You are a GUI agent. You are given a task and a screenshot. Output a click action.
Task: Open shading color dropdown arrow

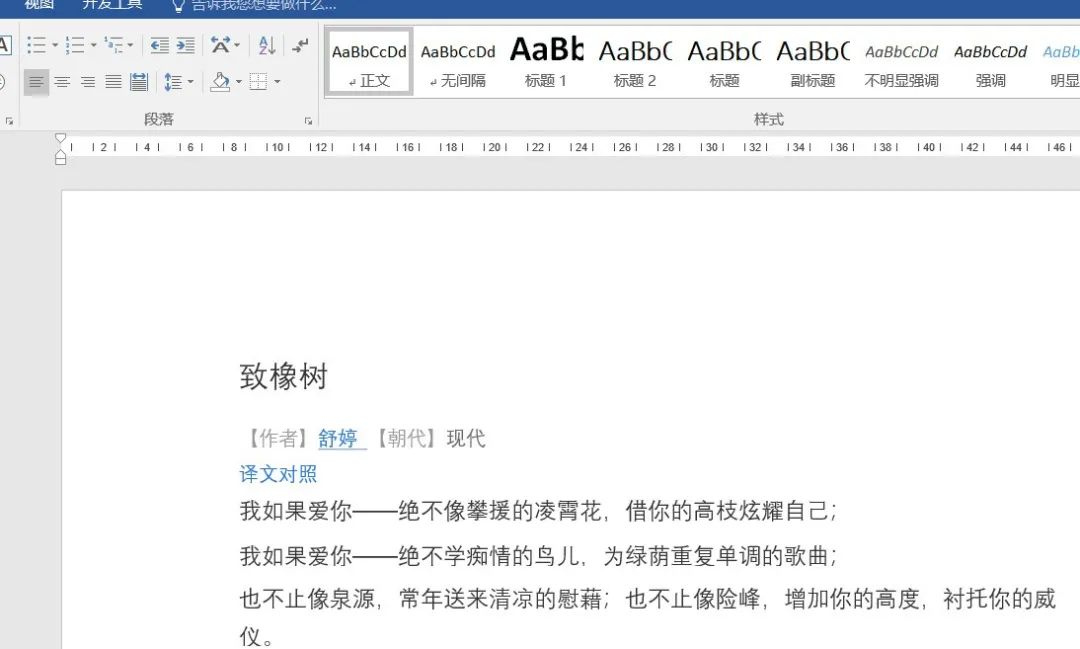click(239, 82)
